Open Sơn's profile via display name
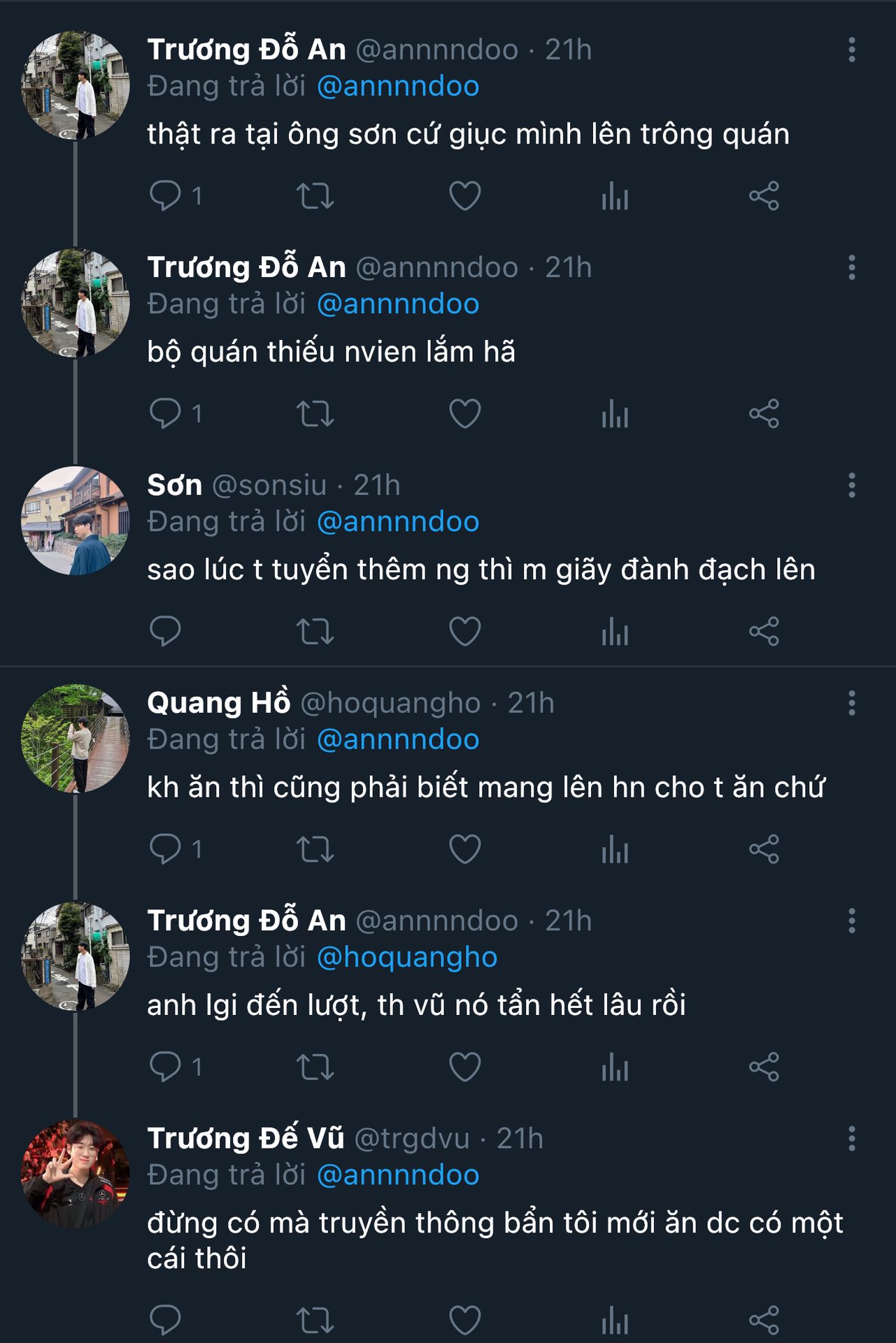The width and height of the screenshot is (896, 1343). click(174, 485)
